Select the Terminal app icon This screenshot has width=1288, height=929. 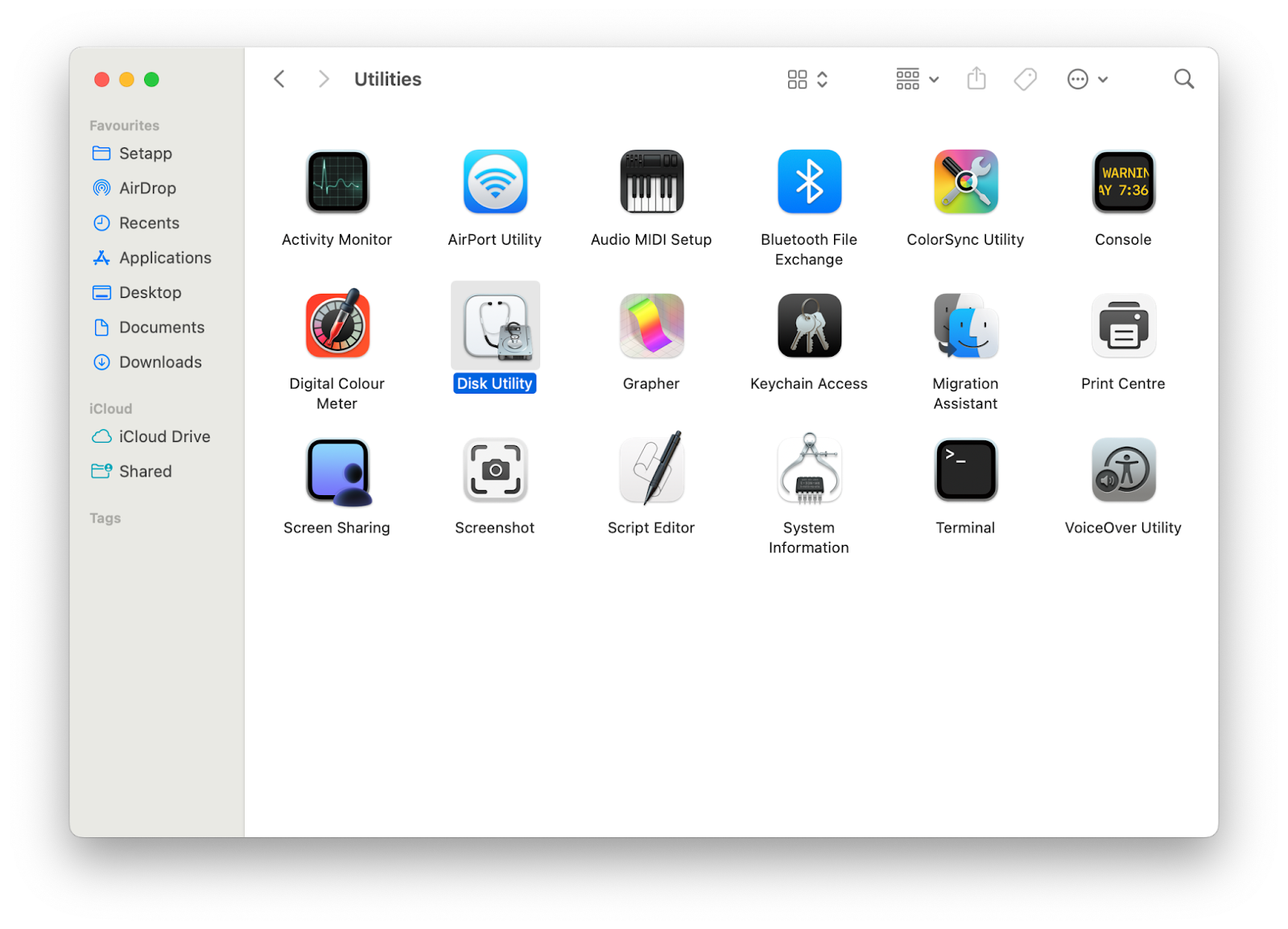click(x=965, y=470)
